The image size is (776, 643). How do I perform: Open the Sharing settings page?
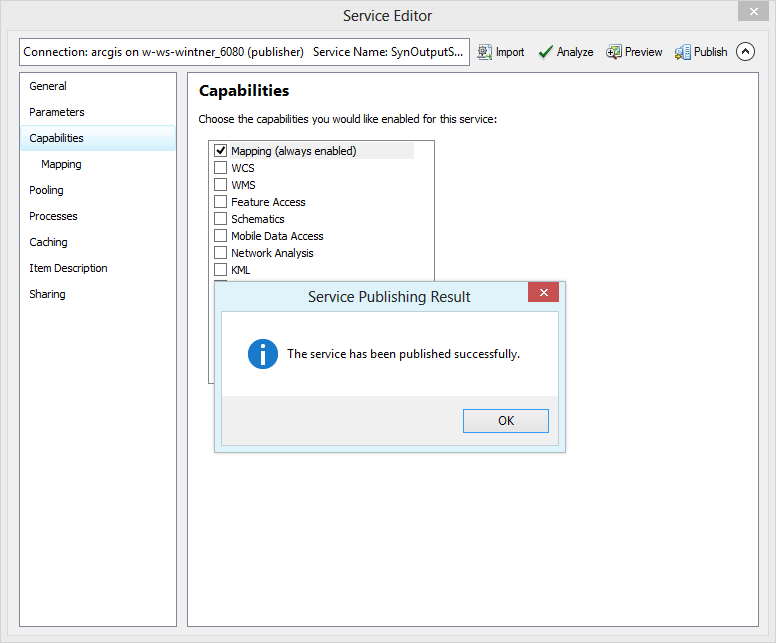pyautogui.click(x=98, y=294)
